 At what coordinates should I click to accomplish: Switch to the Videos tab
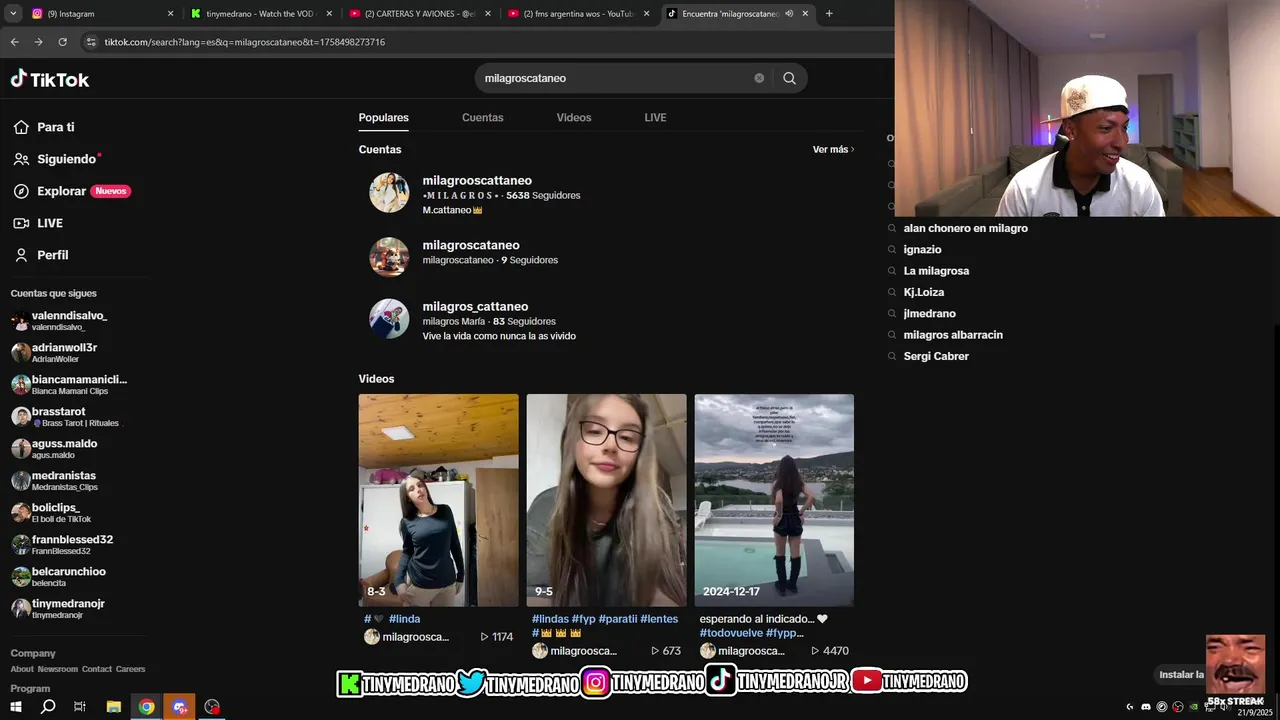[574, 117]
